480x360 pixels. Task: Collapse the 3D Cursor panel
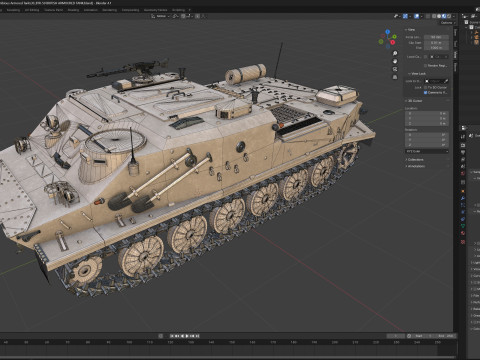(x=414, y=101)
